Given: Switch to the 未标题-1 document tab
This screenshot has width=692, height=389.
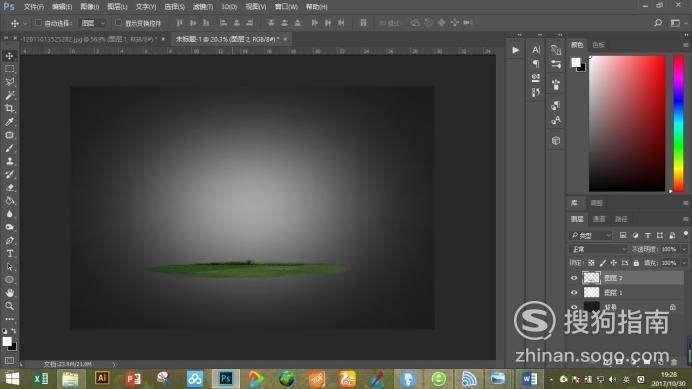Looking at the screenshot, I should pyautogui.click(x=227, y=39).
